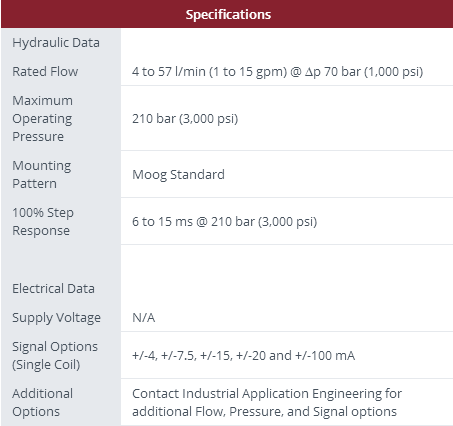Select the +/-4, +/-7.5 mA signal options text
453x426 pixels.
pyautogui.click(x=243, y=356)
